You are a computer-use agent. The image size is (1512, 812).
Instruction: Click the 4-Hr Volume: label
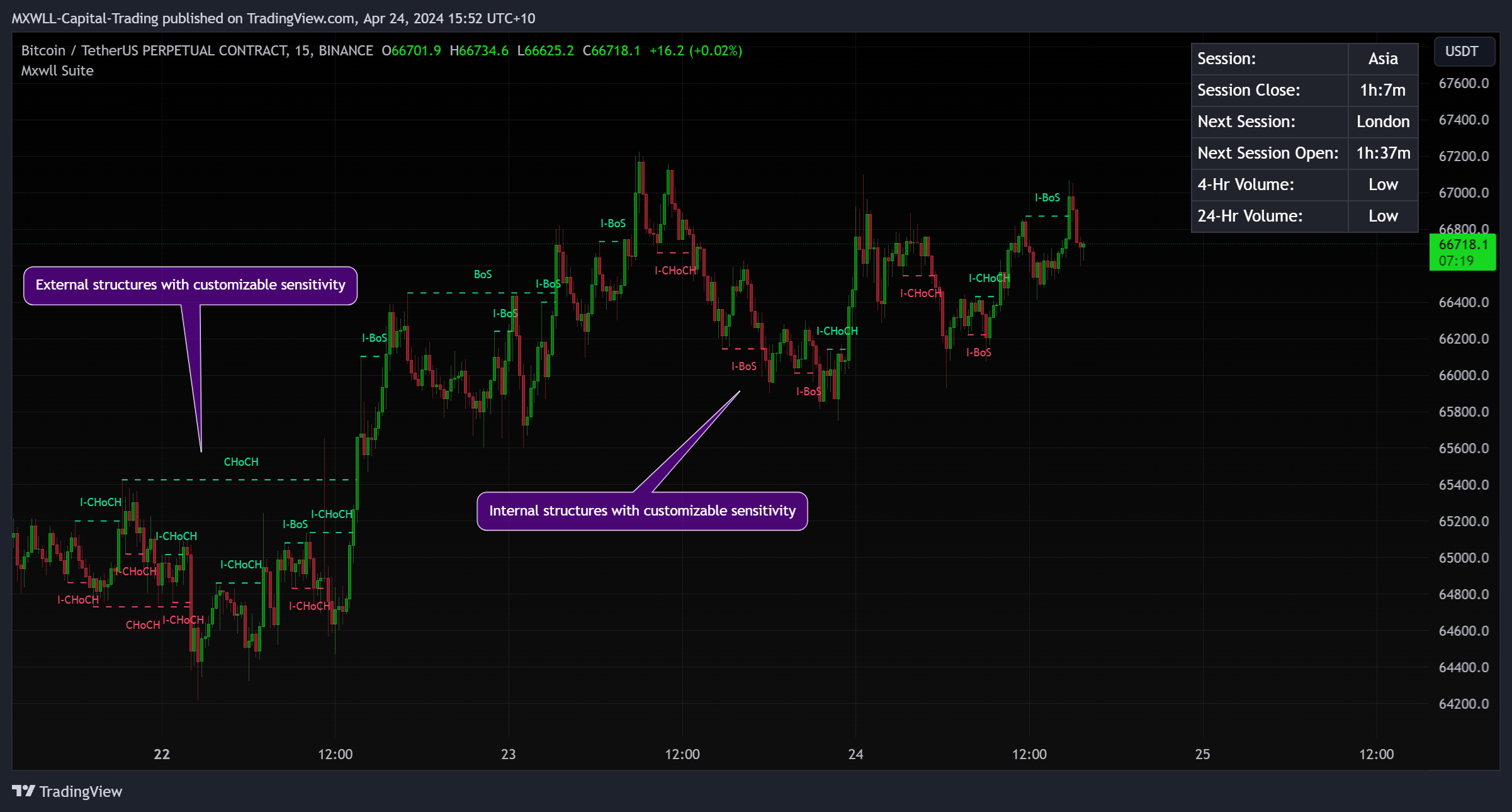pos(1246,184)
